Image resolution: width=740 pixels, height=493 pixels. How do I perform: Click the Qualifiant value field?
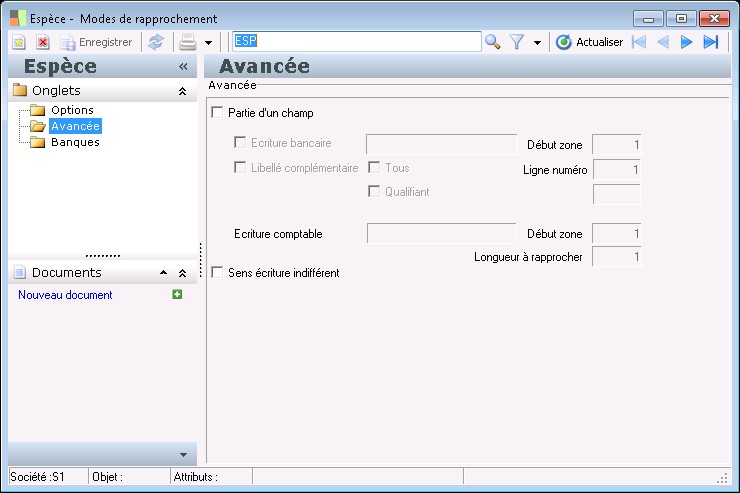[x=616, y=194]
